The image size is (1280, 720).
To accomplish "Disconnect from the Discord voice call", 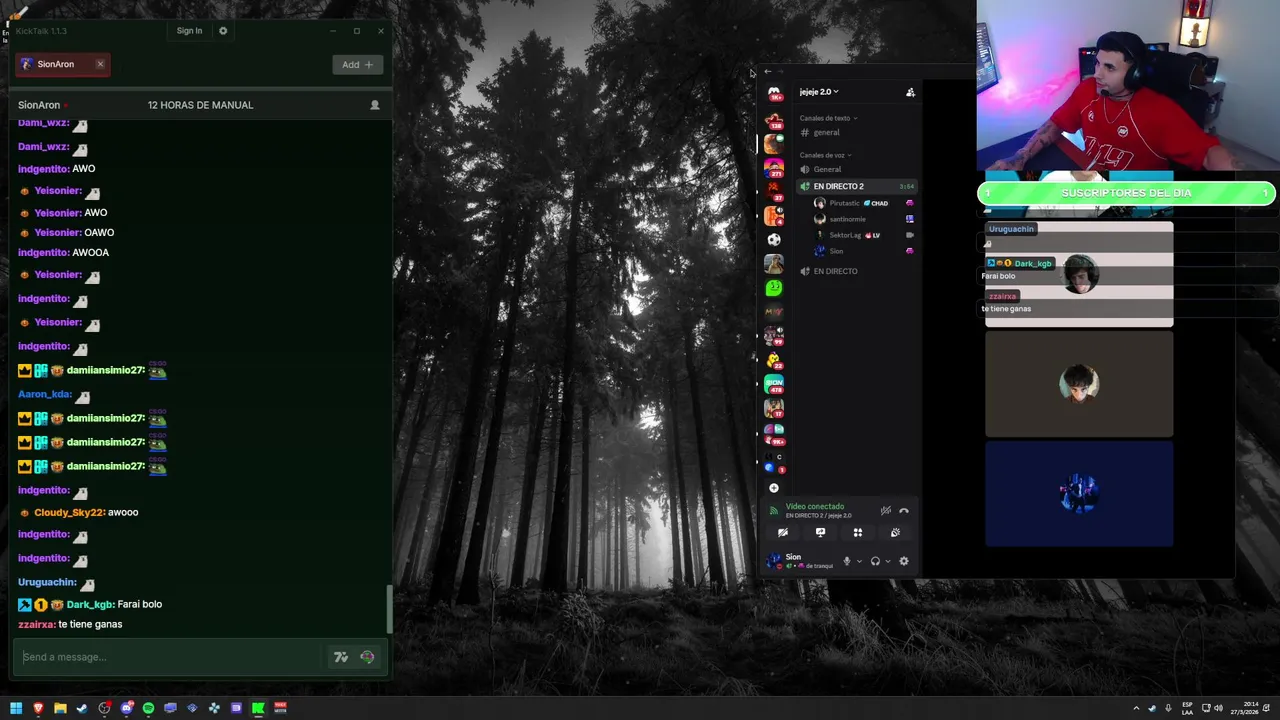I will pos(904,511).
